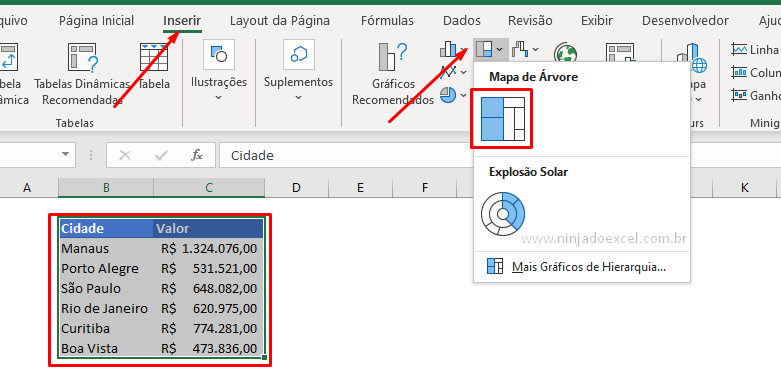The height and width of the screenshot is (375, 781).
Task: Insert a Tabela from the ribbon
Action: [154, 66]
